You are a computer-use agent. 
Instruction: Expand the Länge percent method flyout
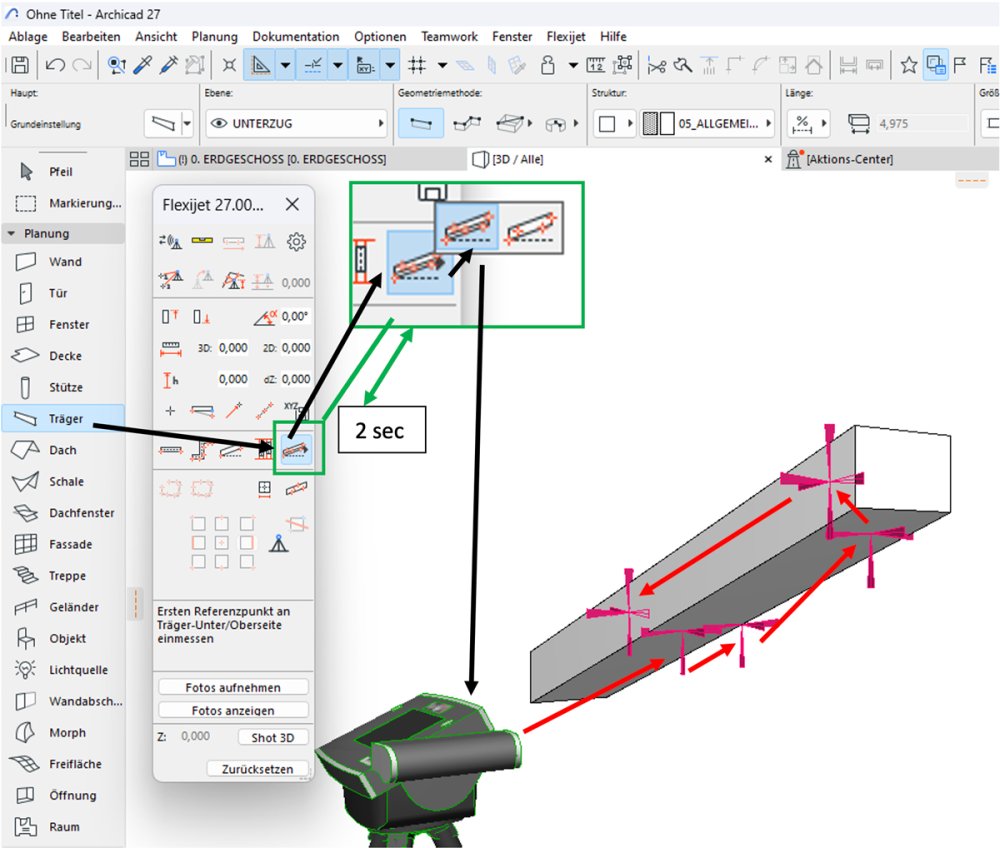[824, 123]
